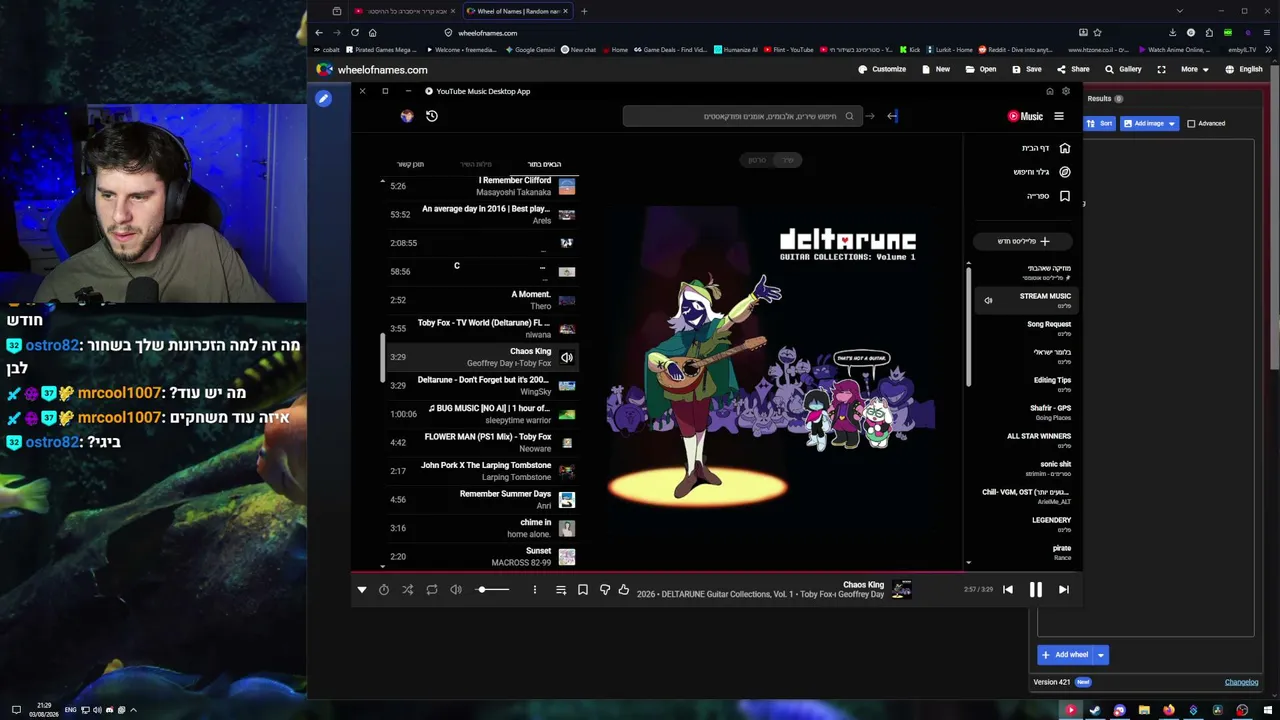Image resolution: width=1280 pixels, height=720 pixels.
Task: Save the wheel using Save button
Action: pos(1027,70)
